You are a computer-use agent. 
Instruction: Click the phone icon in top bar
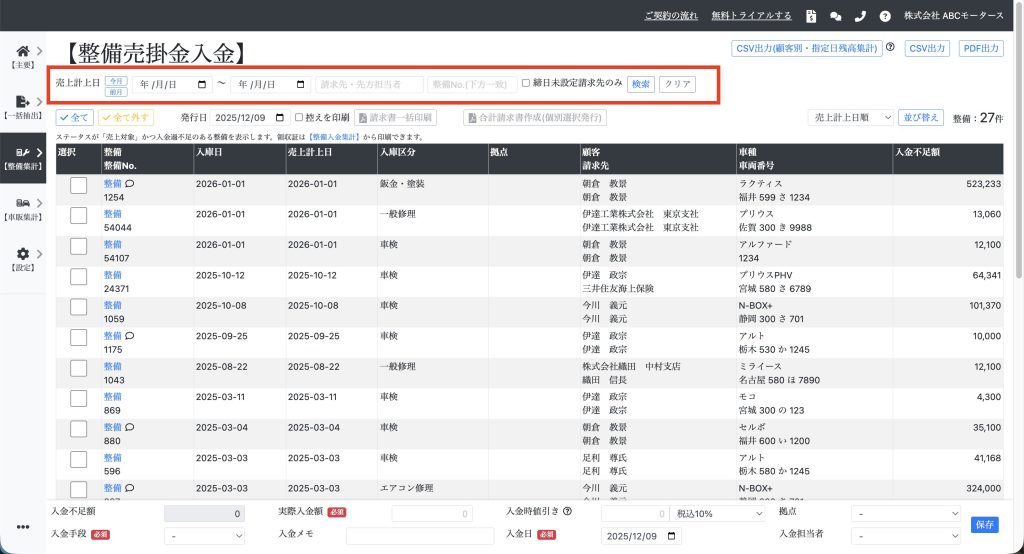[860, 16]
